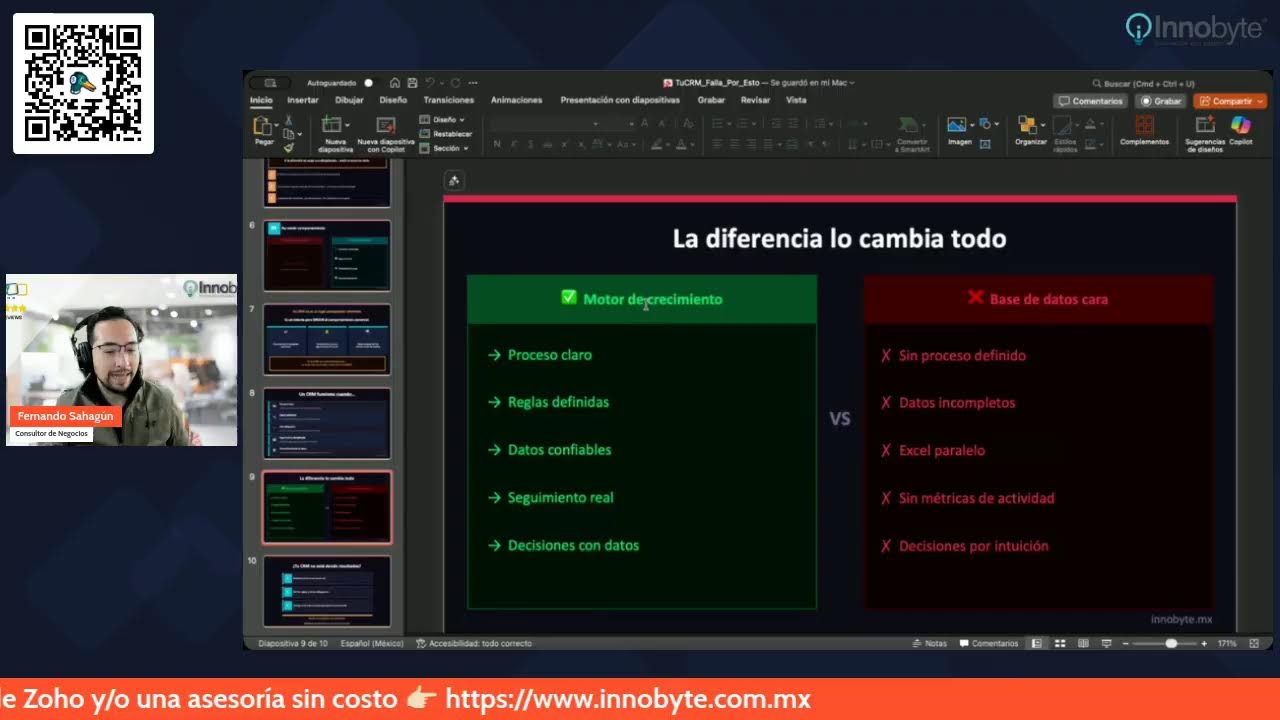Viewport: 1280px width, 720px height.
Task: Expand the Compartir dropdown arrow
Action: click(1259, 101)
